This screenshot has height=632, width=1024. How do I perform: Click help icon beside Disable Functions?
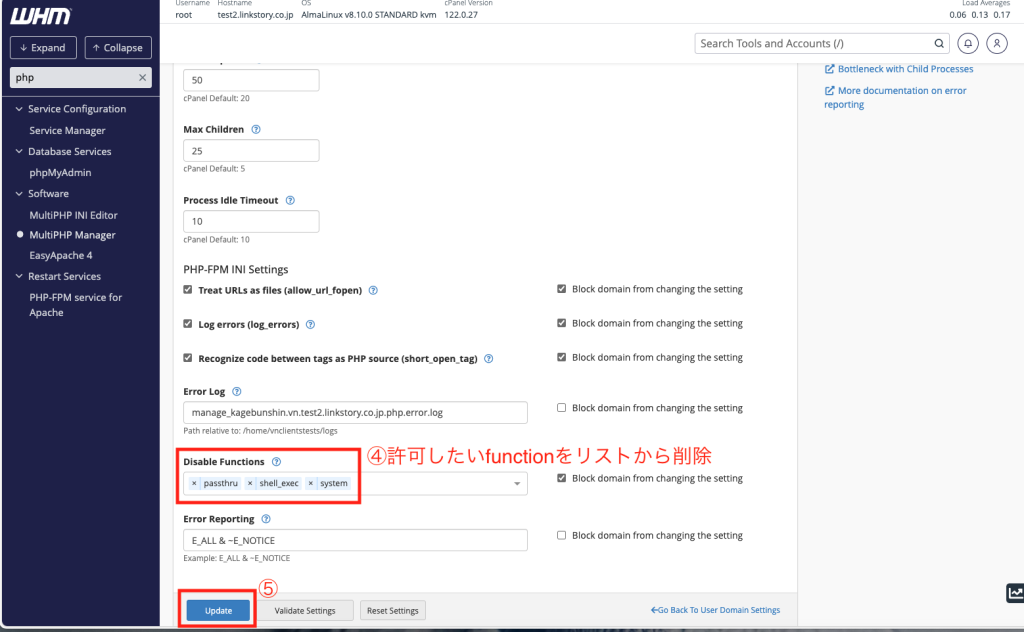[x=276, y=462]
